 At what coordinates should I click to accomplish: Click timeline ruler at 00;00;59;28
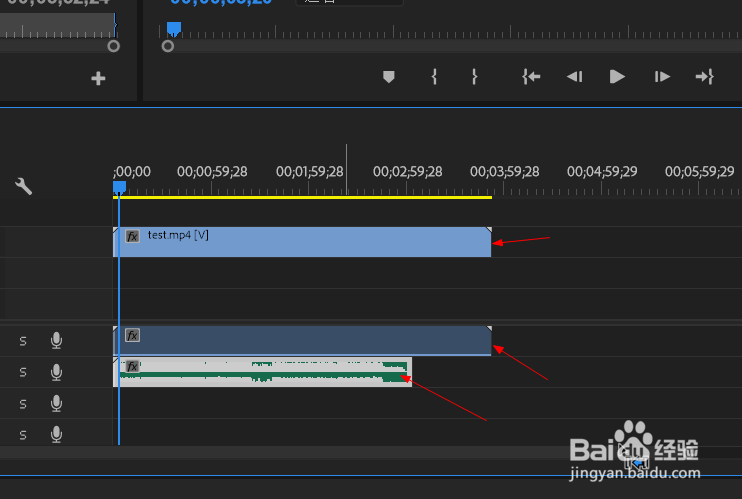tap(212, 171)
